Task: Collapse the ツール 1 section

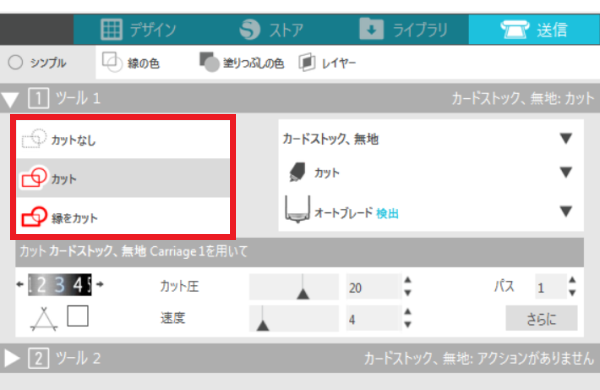Action: [x=10, y=100]
